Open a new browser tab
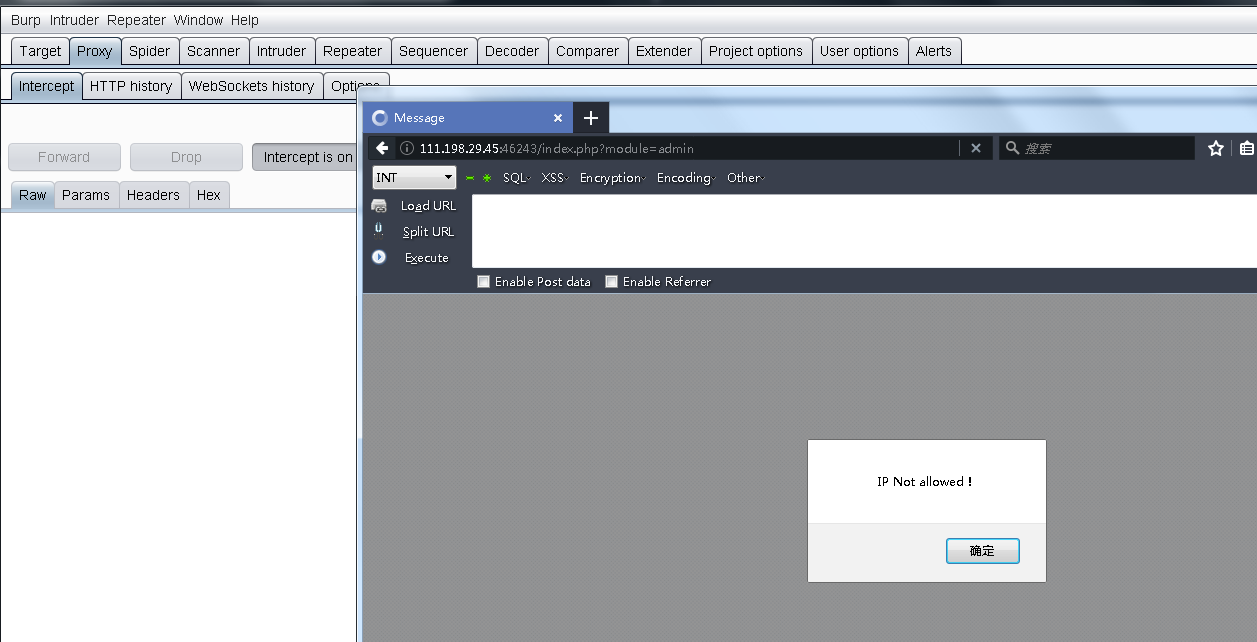This screenshot has height=642, width=1257. pos(591,118)
